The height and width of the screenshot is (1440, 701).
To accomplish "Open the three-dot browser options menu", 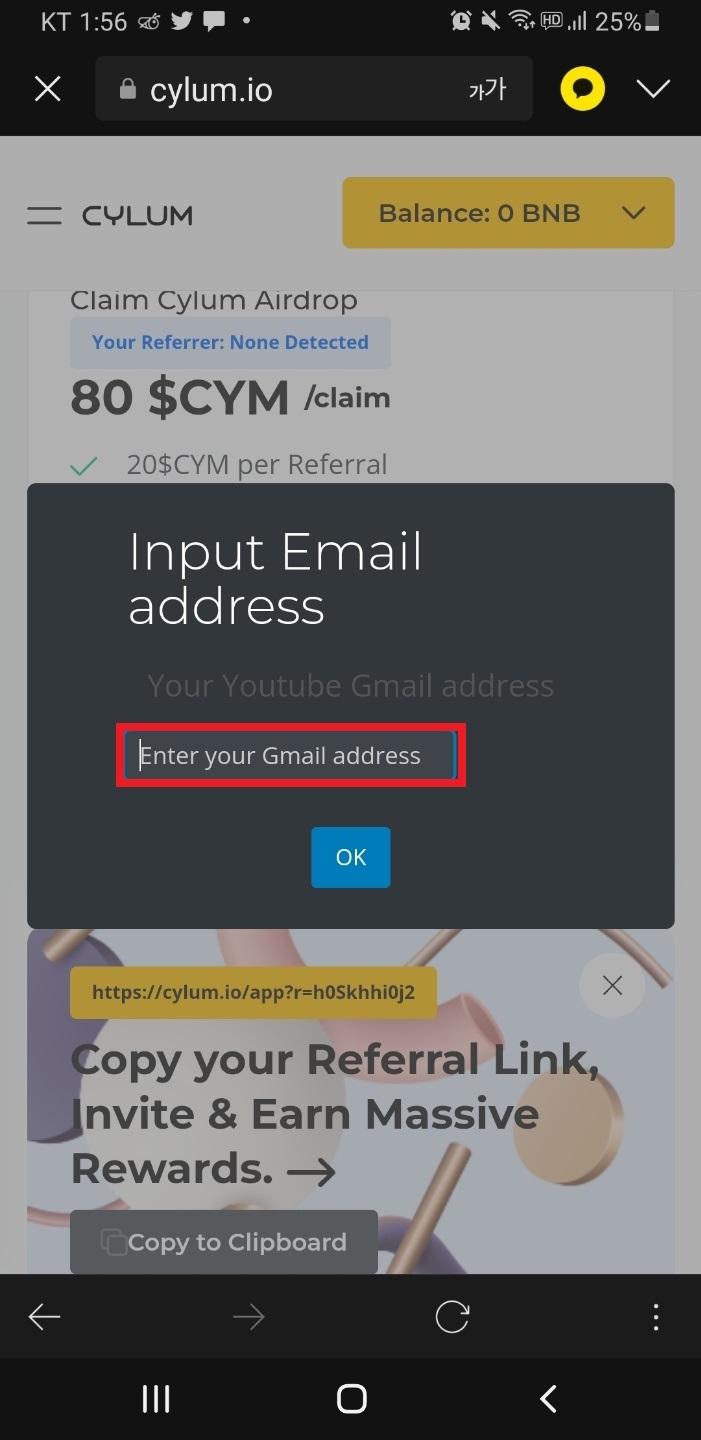I will (656, 1317).
